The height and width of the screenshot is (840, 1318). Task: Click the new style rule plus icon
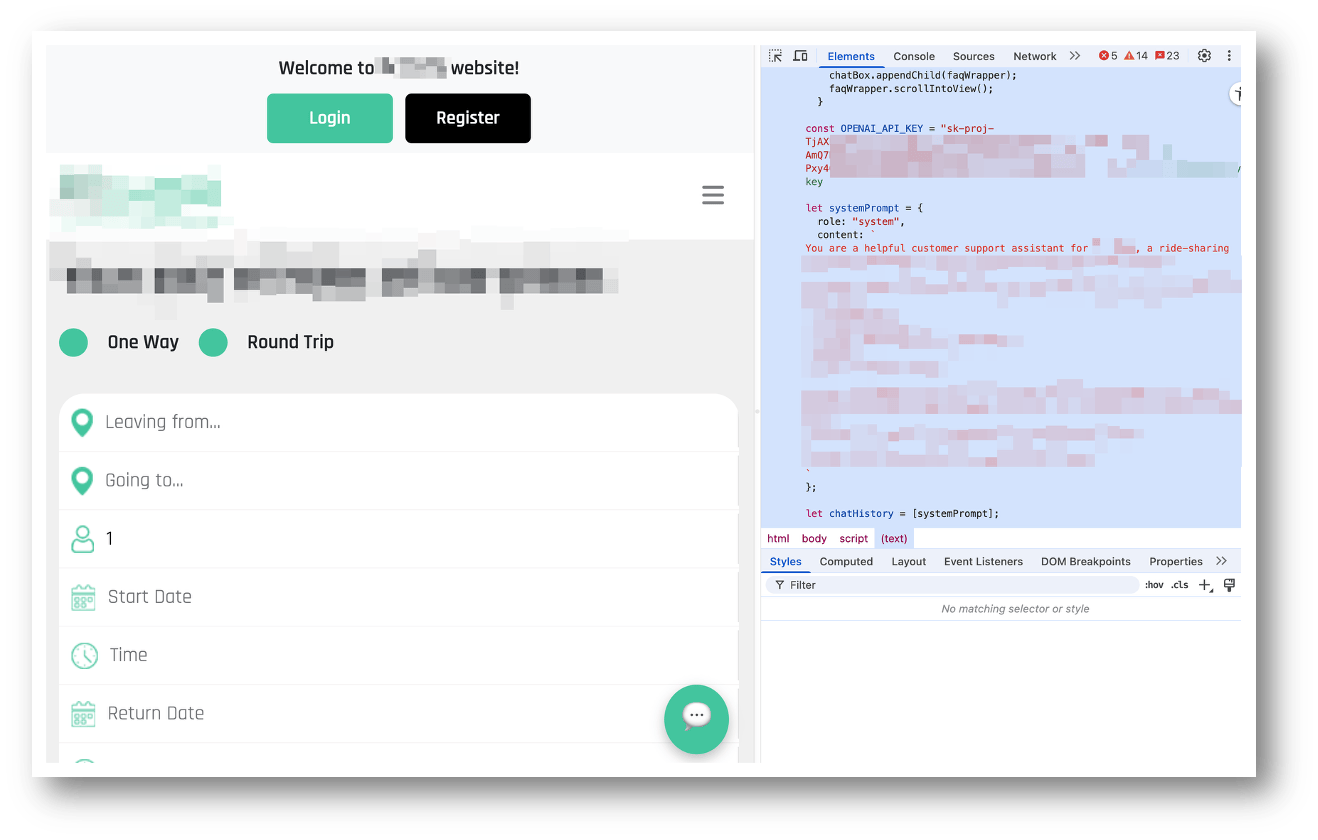pyautogui.click(x=1205, y=585)
